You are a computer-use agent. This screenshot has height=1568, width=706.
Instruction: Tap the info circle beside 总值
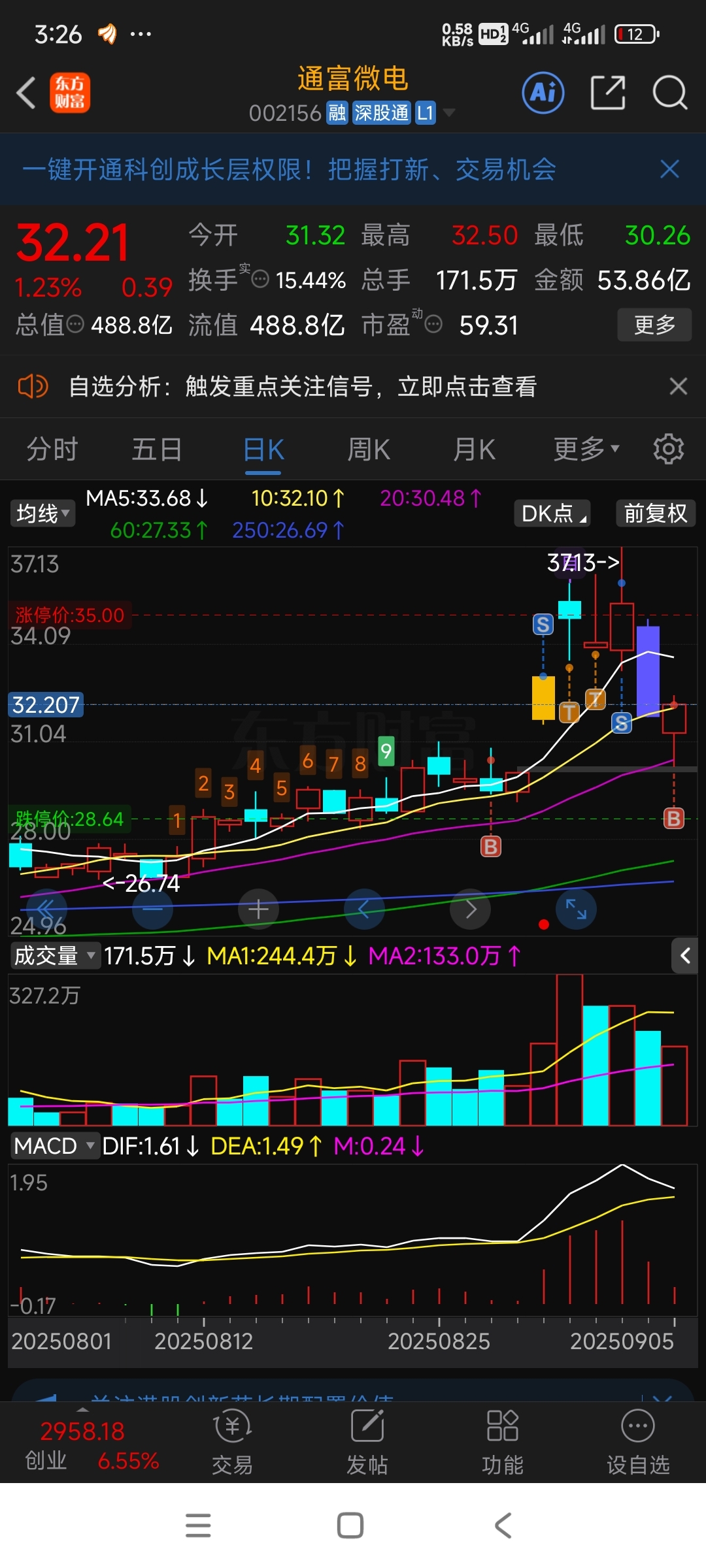coord(75,324)
